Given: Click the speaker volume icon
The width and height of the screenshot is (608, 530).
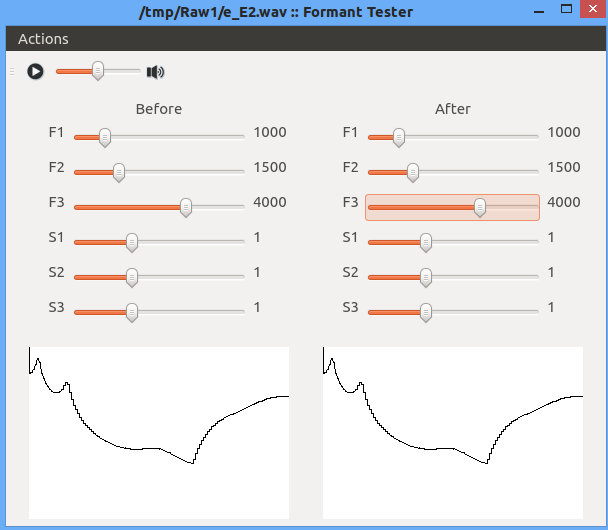Looking at the screenshot, I should point(155,72).
